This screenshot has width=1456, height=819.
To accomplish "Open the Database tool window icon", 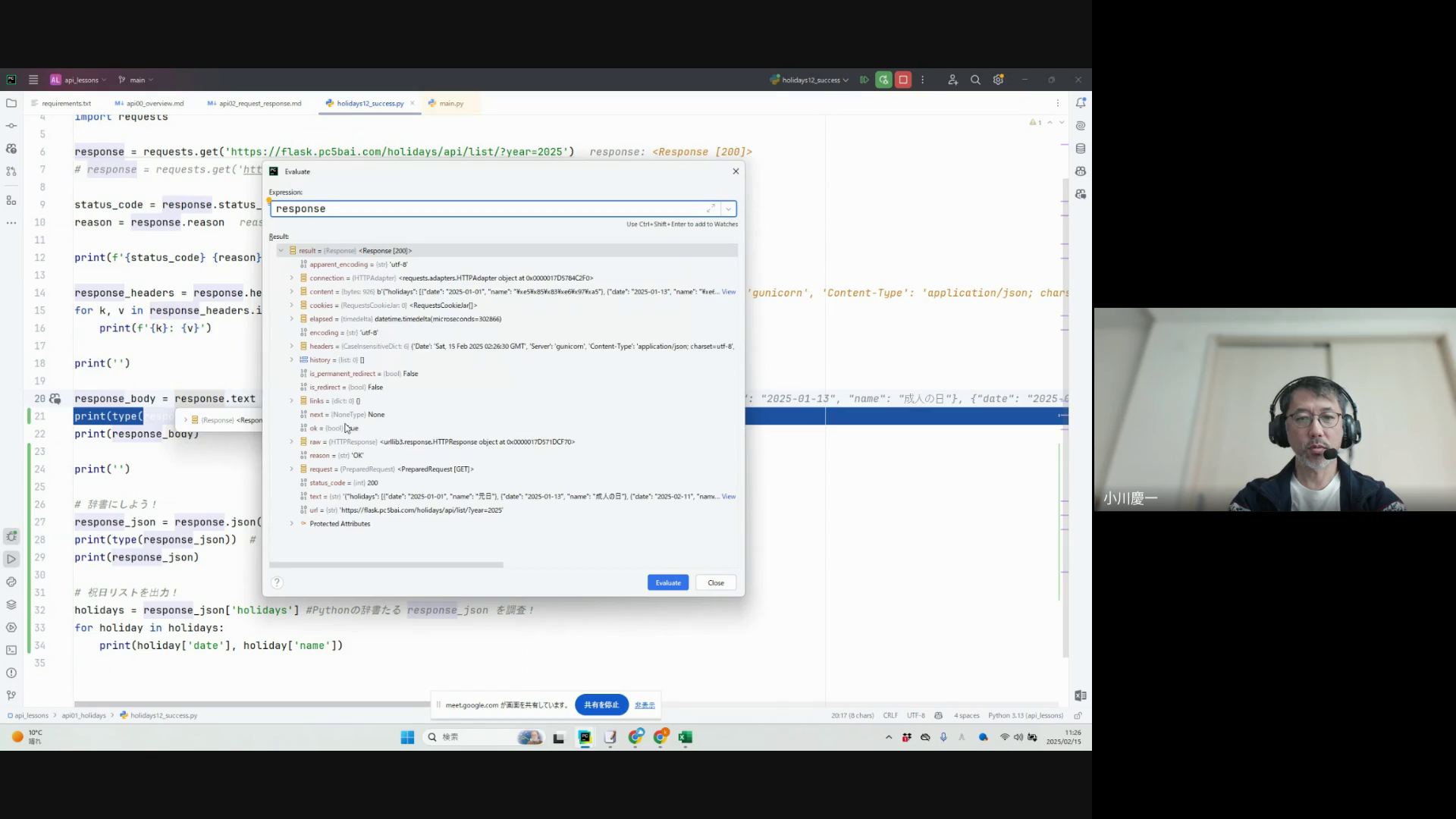I will [x=1081, y=149].
